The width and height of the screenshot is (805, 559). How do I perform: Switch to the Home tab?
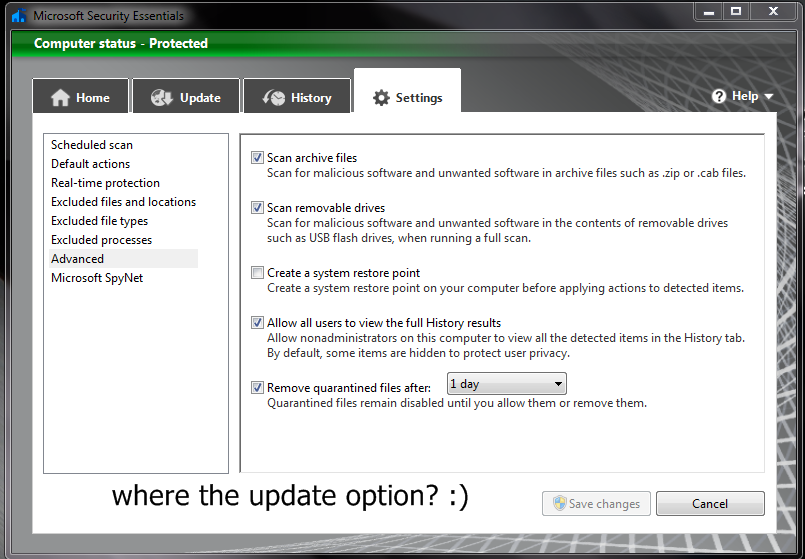pyautogui.click(x=81, y=95)
